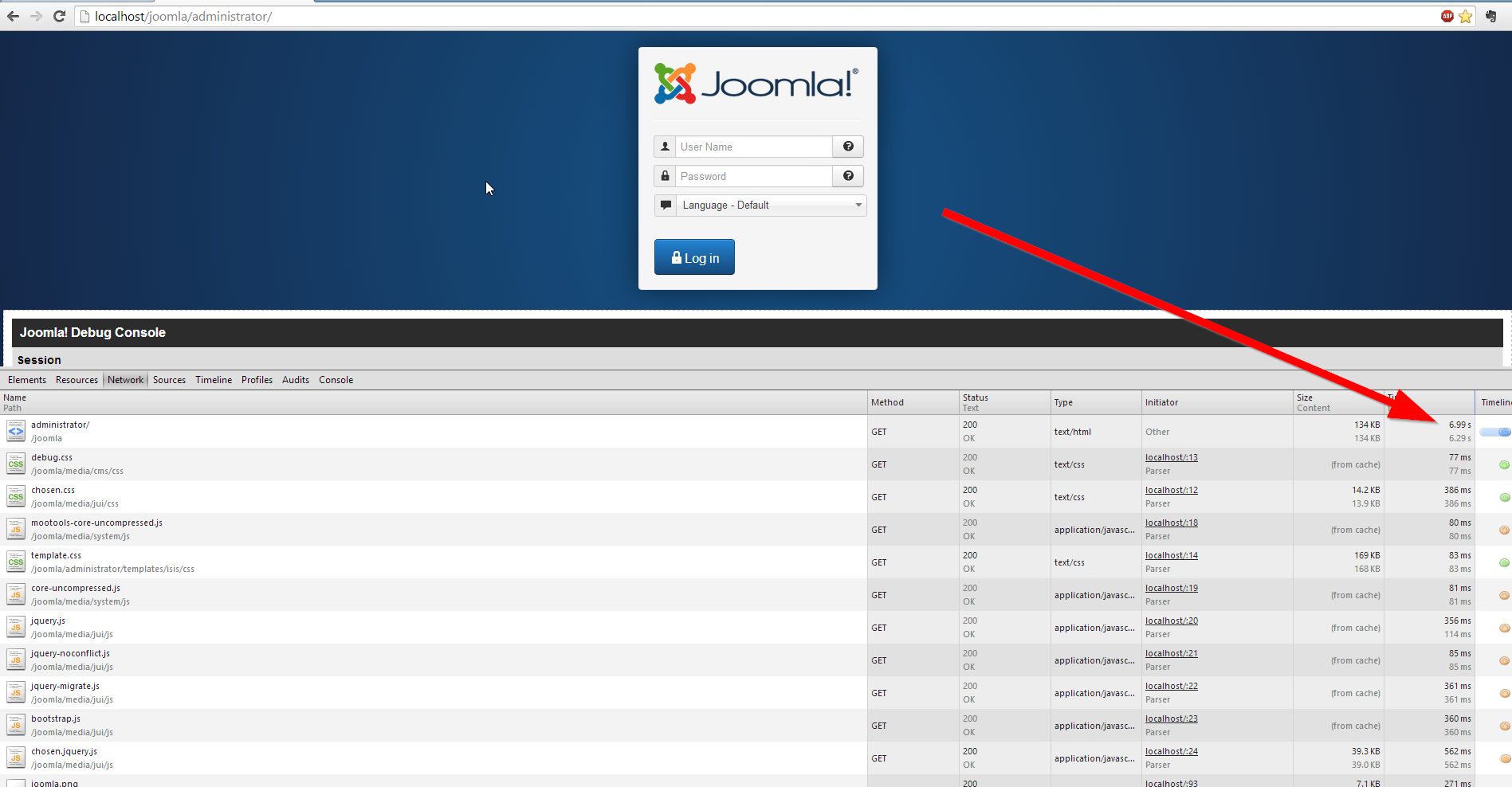Screen dimensions: 1512x787
Task: Click the Log in button
Action: tap(694, 257)
